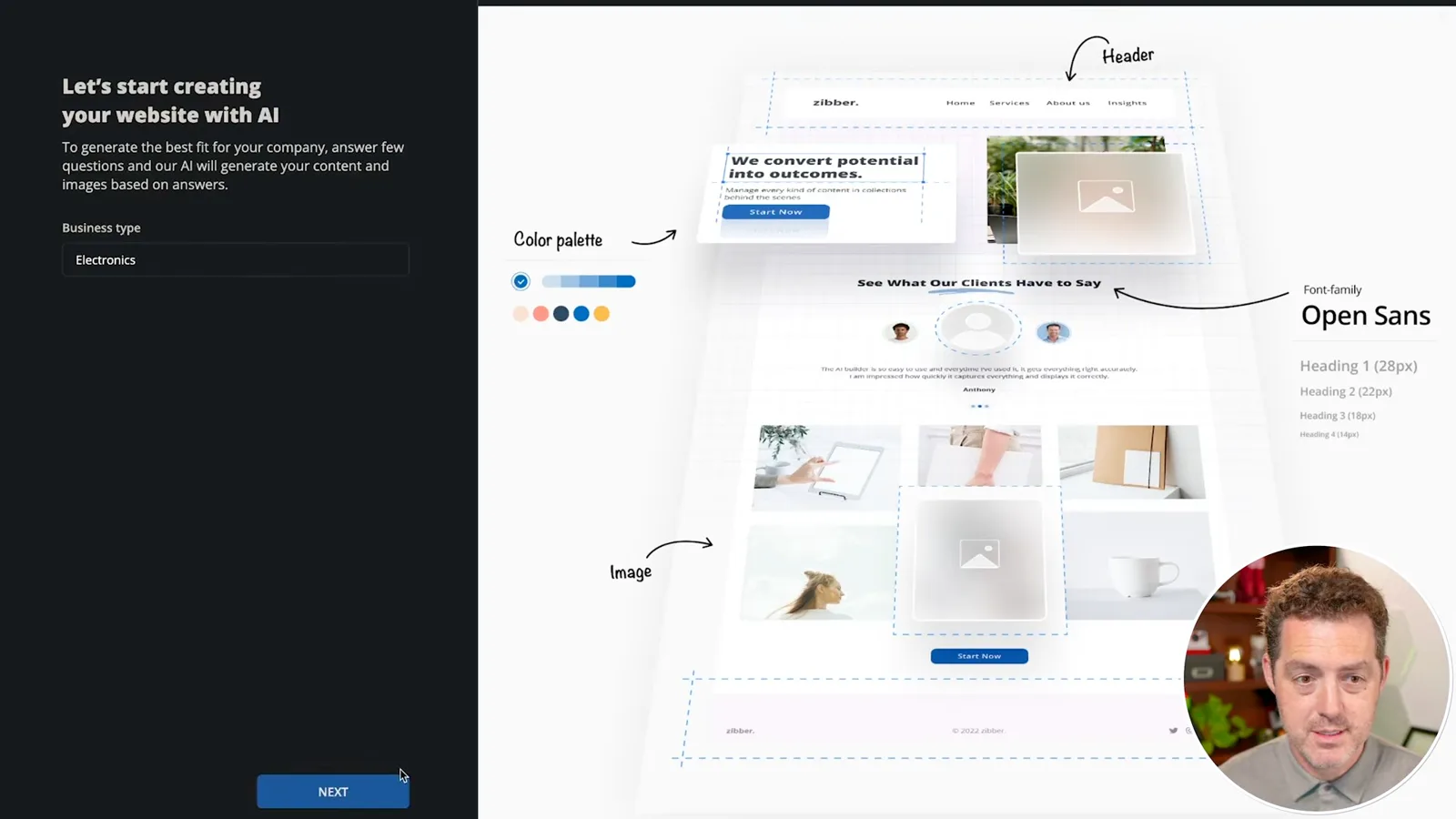Click the hero Start Now button
The image size is (1456, 819).
click(x=775, y=212)
